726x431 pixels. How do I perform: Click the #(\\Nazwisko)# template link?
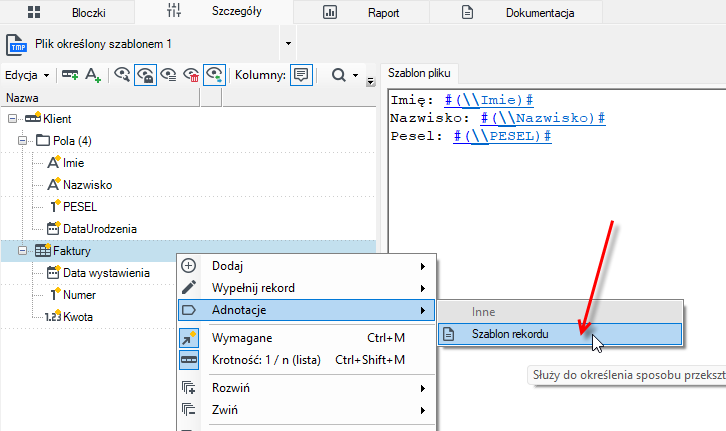coord(543,118)
